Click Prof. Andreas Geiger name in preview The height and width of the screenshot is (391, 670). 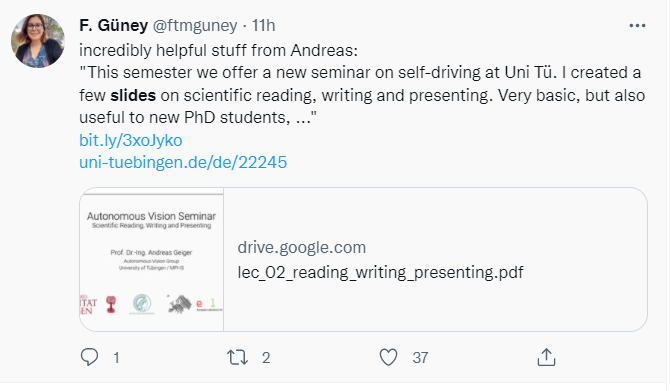(x=151, y=253)
